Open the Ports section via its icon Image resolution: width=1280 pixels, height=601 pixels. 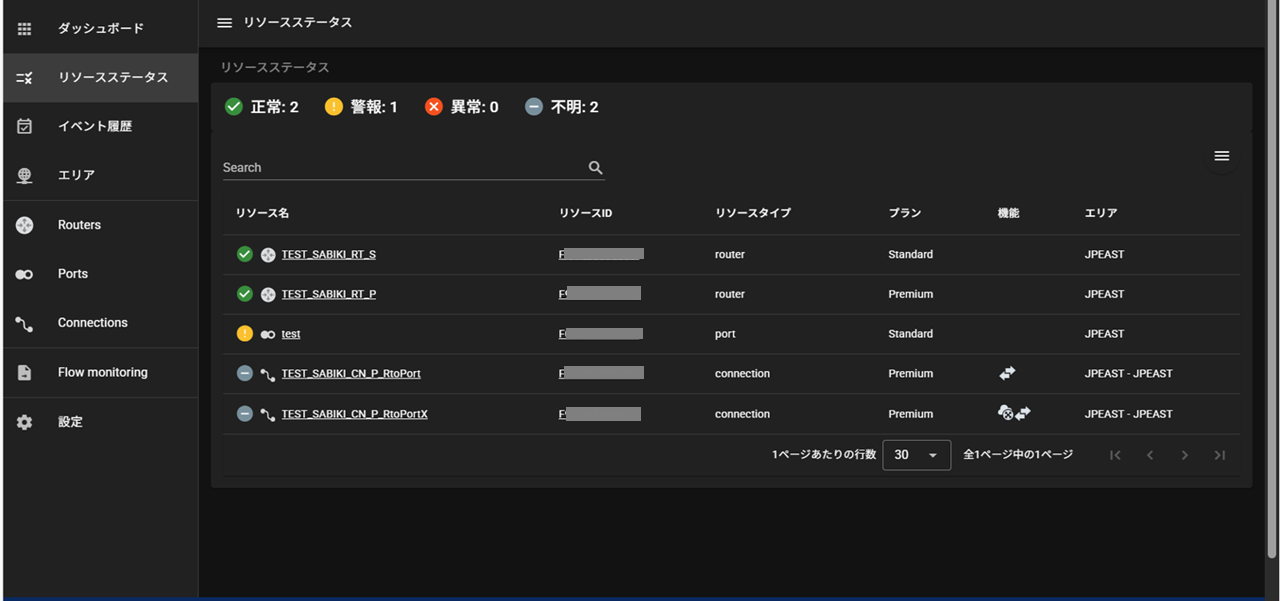coord(24,273)
